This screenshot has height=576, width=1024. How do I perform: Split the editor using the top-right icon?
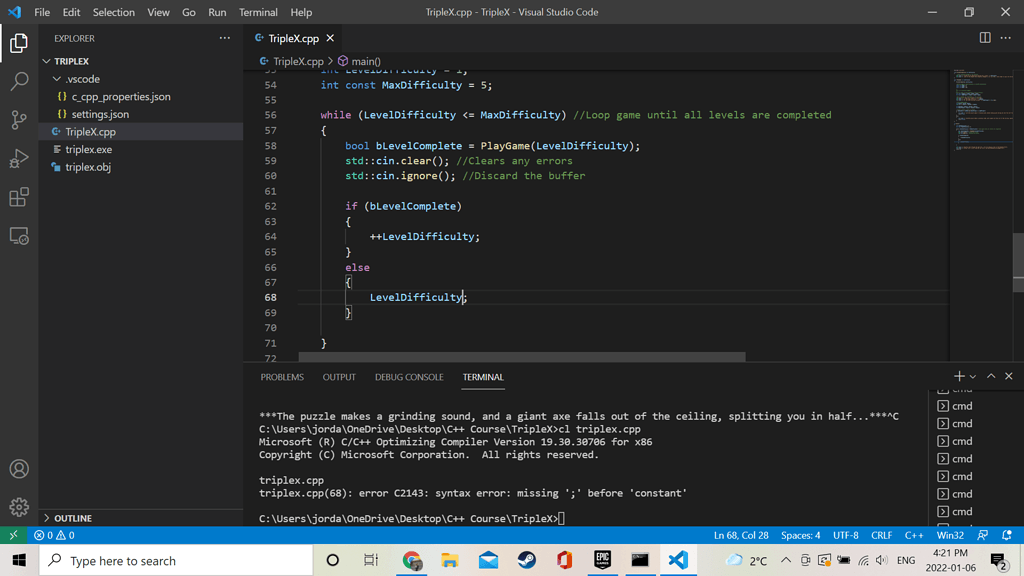[985, 36]
